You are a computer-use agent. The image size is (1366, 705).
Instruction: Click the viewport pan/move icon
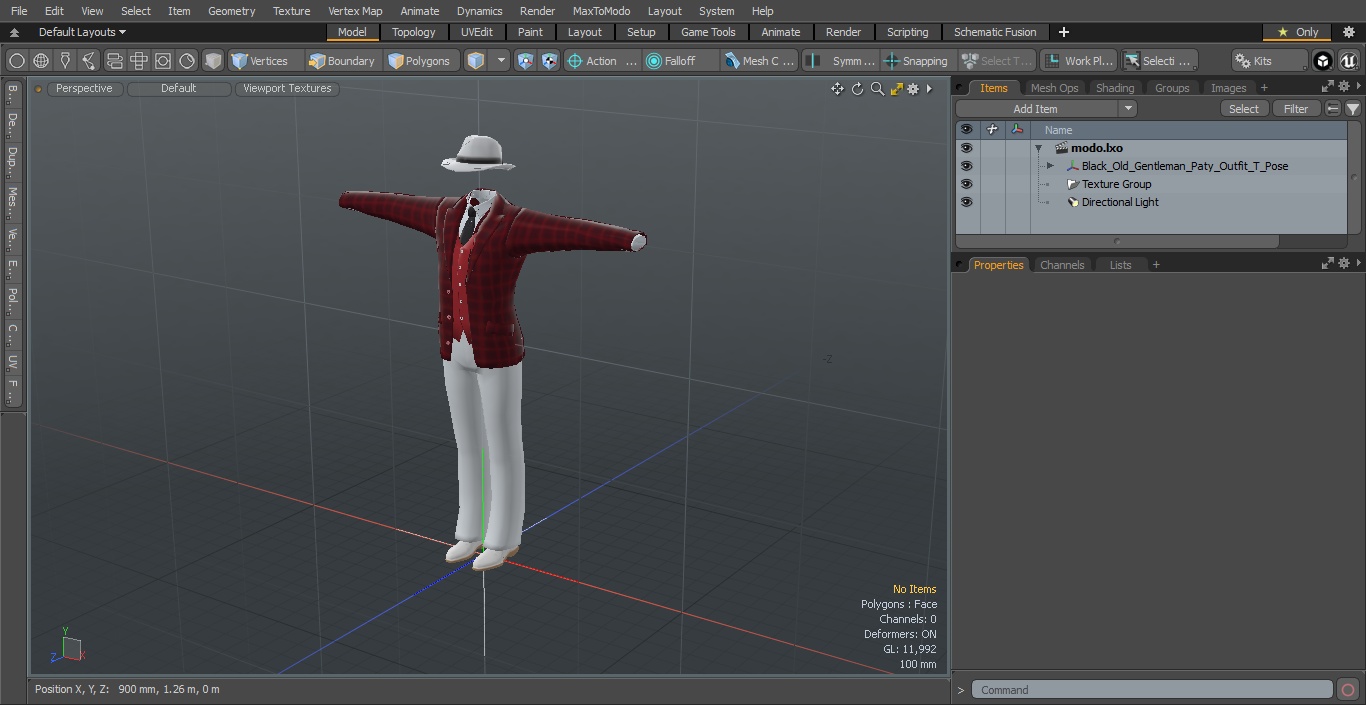pos(837,89)
